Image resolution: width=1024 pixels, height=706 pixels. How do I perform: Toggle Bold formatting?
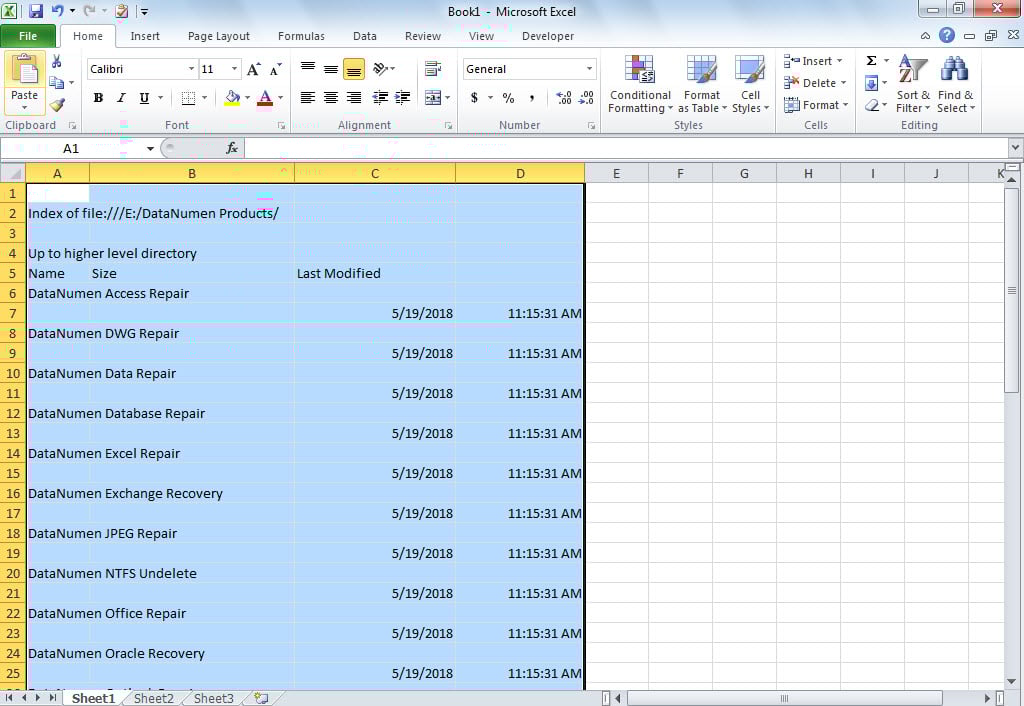[98, 98]
